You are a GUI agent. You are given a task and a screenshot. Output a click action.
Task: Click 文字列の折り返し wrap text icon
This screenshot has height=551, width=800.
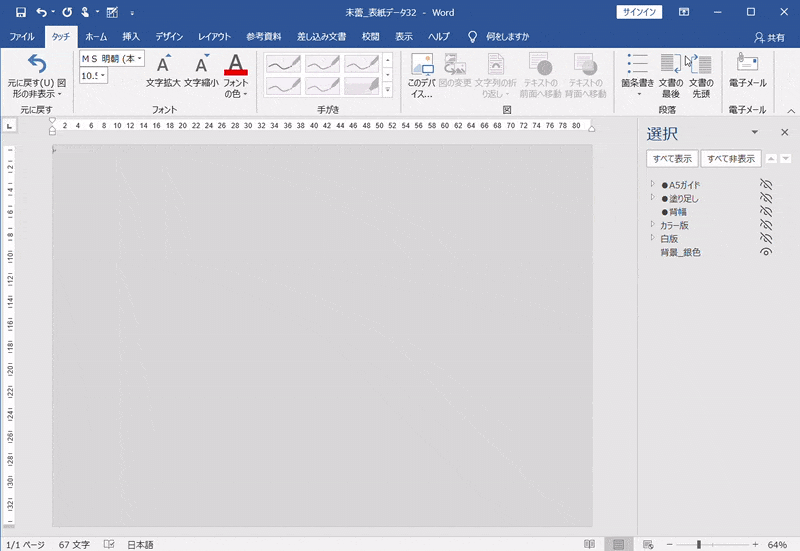pyautogui.click(x=495, y=64)
